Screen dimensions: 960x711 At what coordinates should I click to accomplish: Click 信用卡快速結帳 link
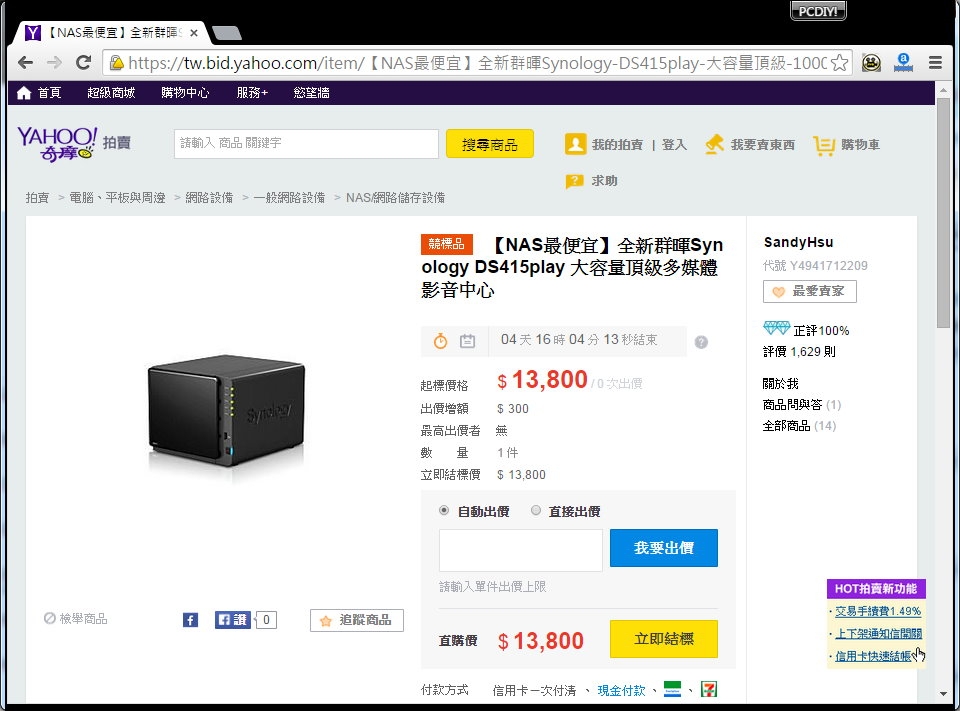coord(874,656)
